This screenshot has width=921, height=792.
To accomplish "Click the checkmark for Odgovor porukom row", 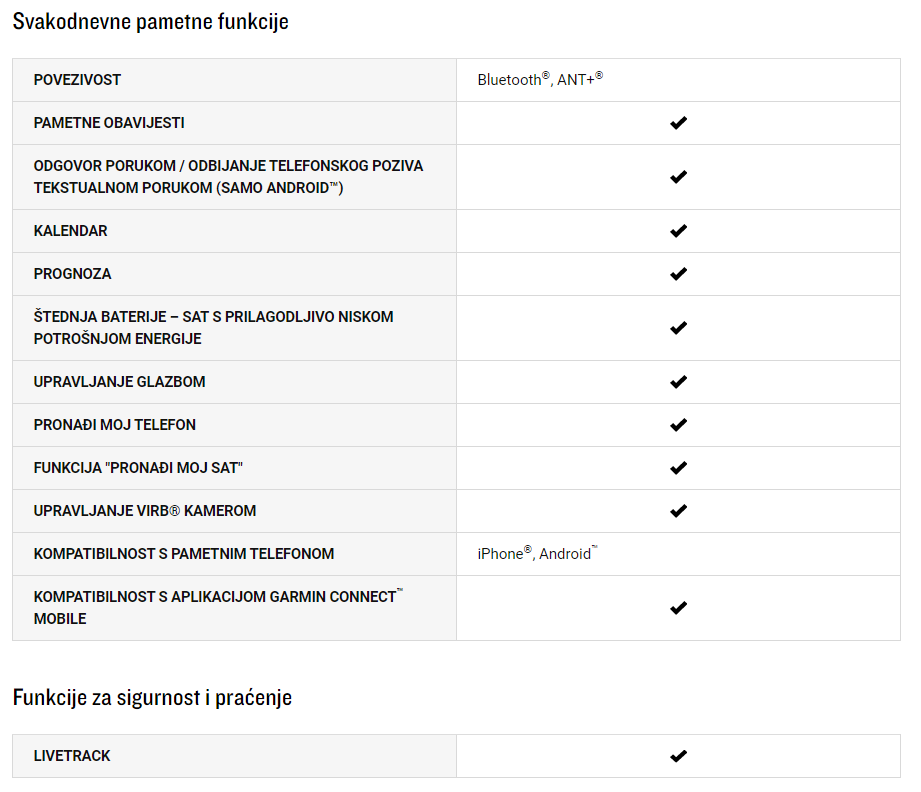I will pyautogui.click(x=678, y=177).
